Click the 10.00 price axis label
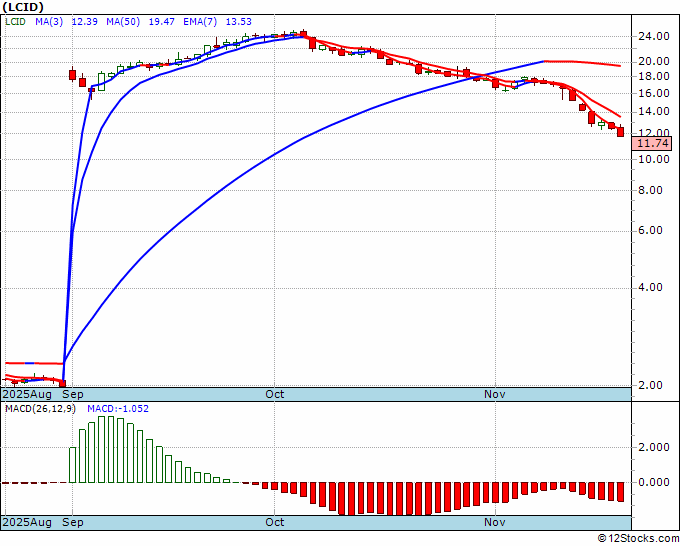Viewport: 680px width, 546px height. 654,159
